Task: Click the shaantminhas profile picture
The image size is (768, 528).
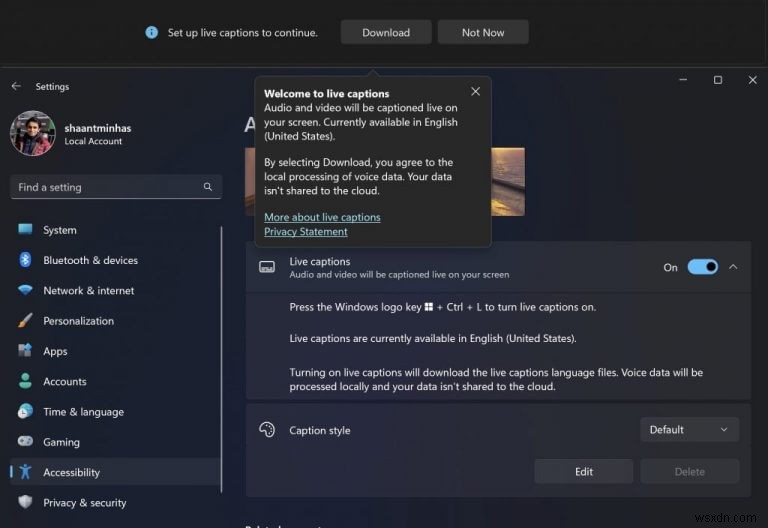Action: pyautogui.click(x=33, y=133)
